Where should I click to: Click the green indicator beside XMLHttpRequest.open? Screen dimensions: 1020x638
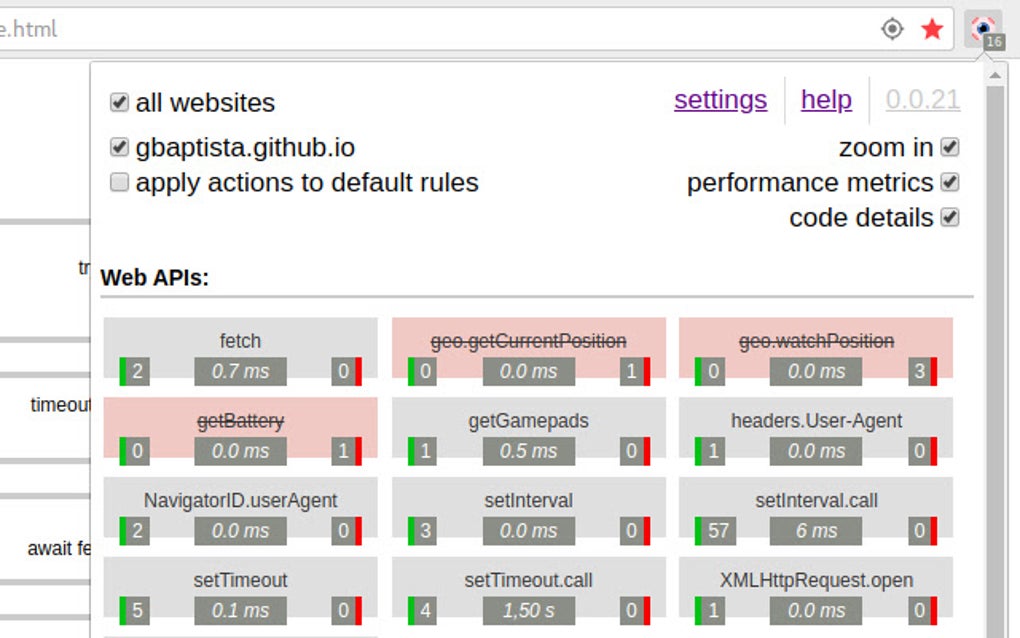pyautogui.click(x=705, y=611)
